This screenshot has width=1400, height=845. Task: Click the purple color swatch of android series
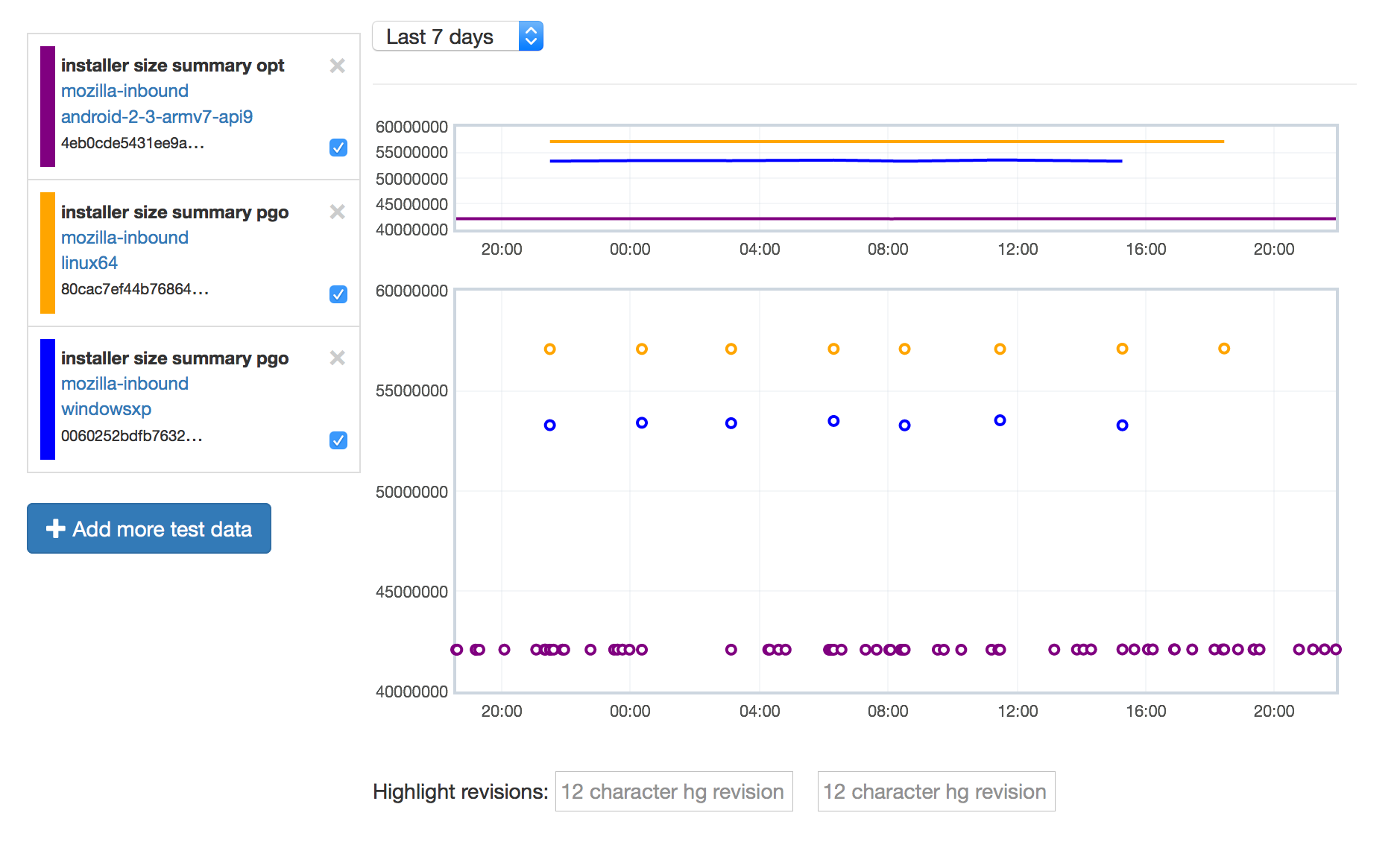pos(48,107)
